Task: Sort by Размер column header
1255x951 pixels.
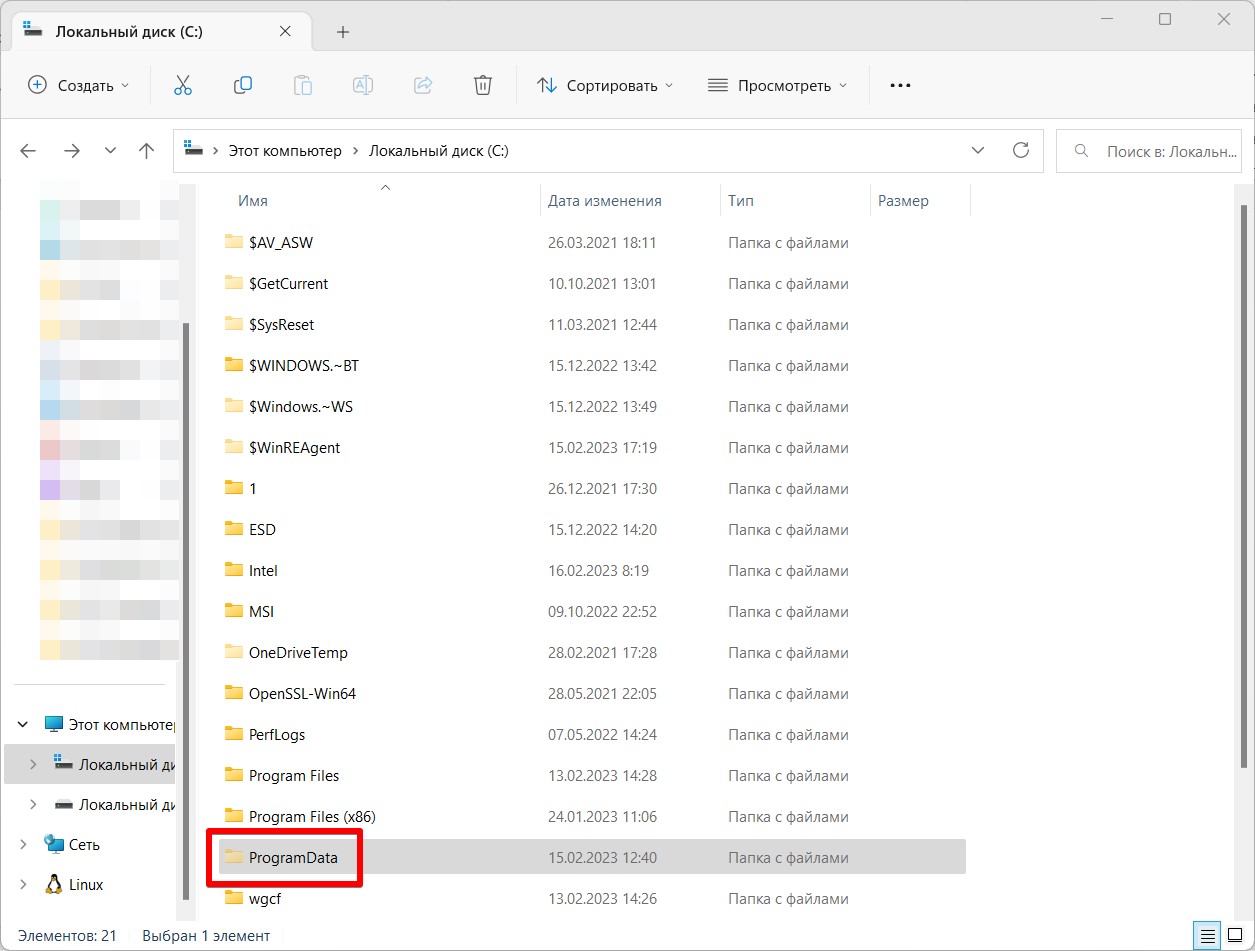Action: pyautogui.click(x=903, y=201)
